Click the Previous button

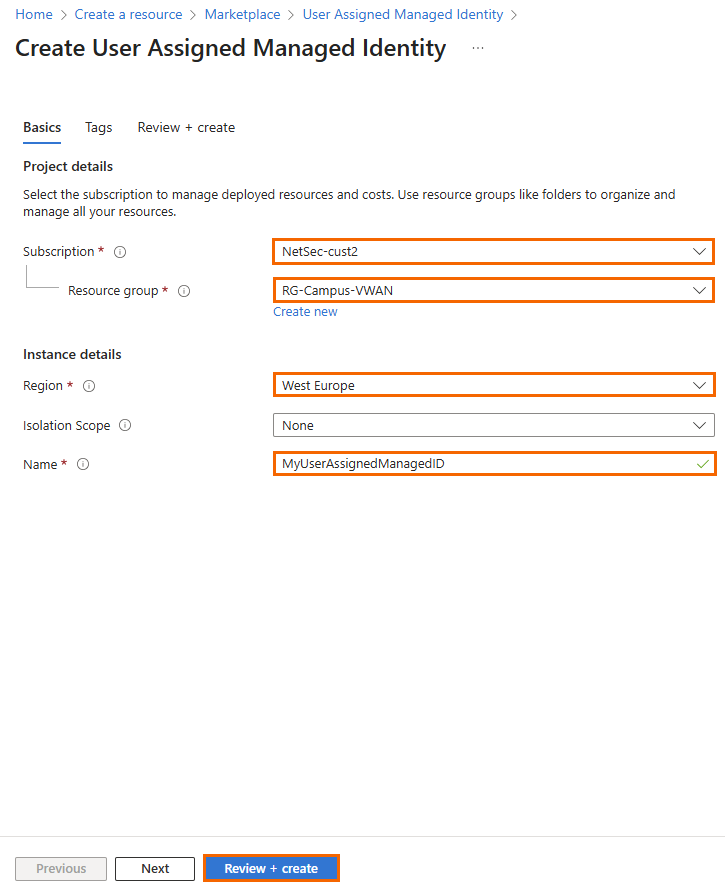pyautogui.click(x=60, y=868)
